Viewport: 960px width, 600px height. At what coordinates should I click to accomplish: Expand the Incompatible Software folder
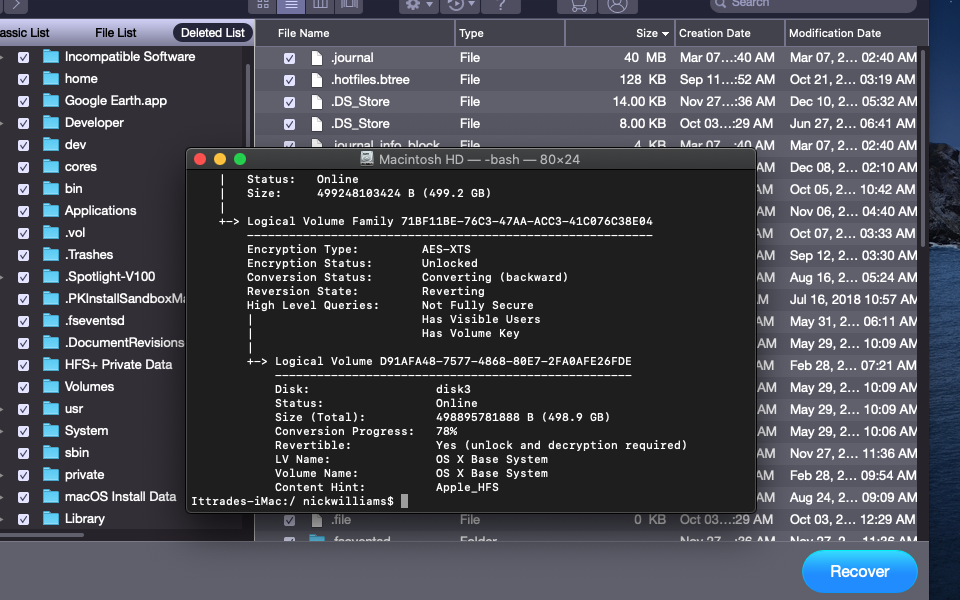click(3, 57)
